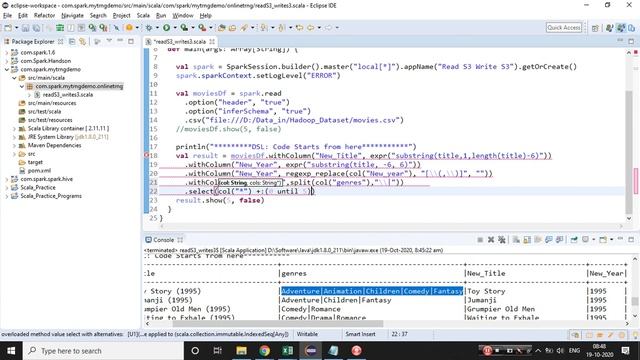This screenshot has width=640, height=360.
Task: Select the Console tab
Action: tap(164, 240)
